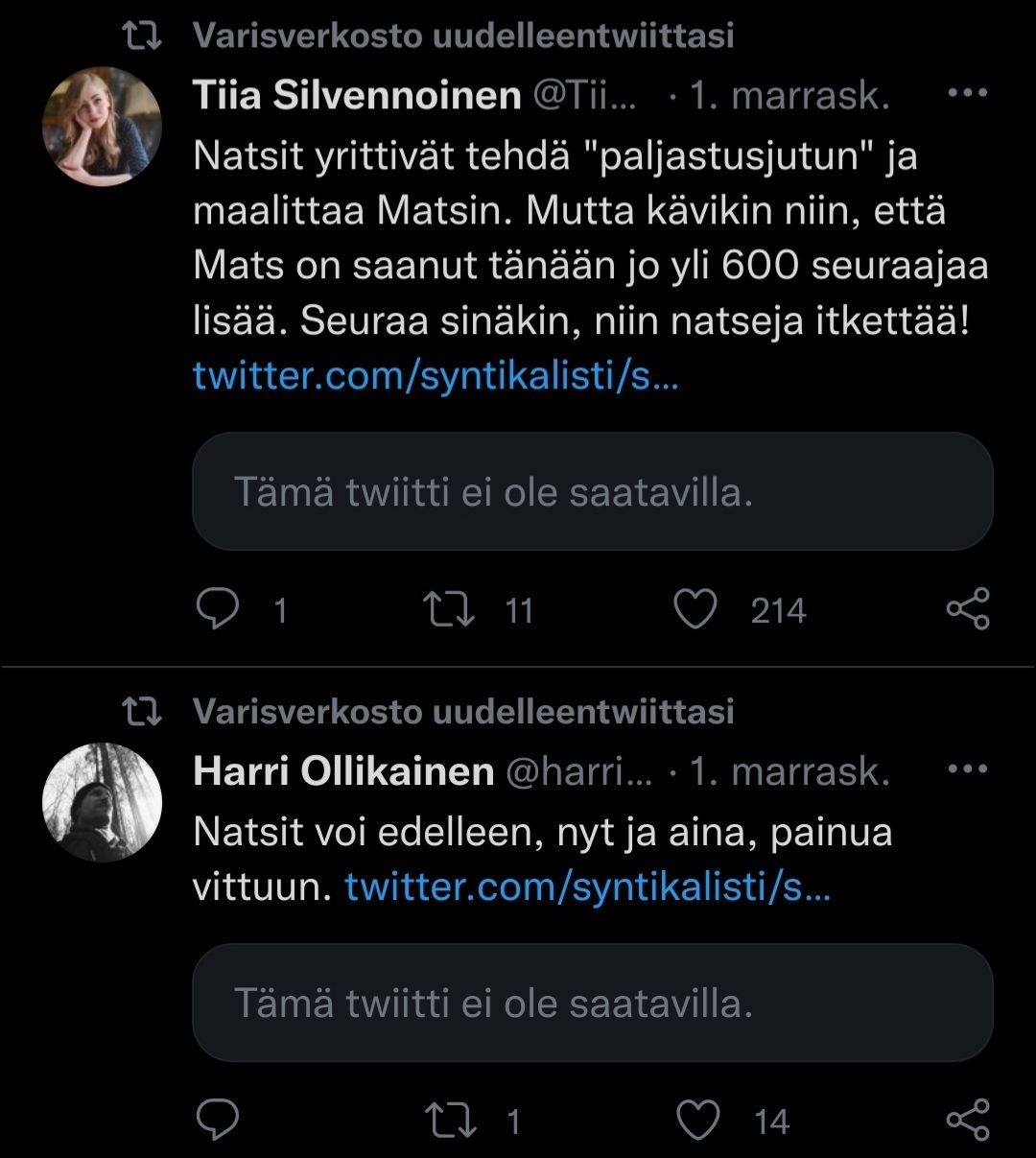Click the Harri Ollikainen display name
This screenshot has width=1036, height=1158.
click(x=343, y=771)
